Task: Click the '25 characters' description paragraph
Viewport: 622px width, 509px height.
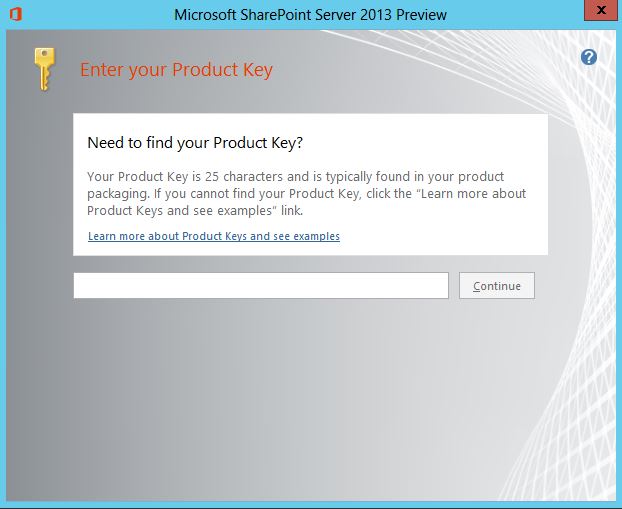Action: 307,194
